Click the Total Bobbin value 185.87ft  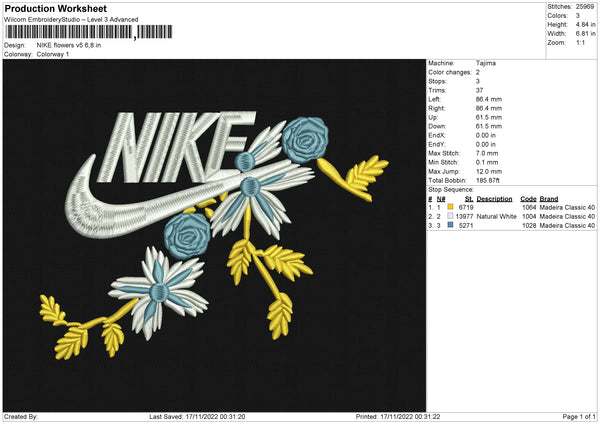point(488,180)
